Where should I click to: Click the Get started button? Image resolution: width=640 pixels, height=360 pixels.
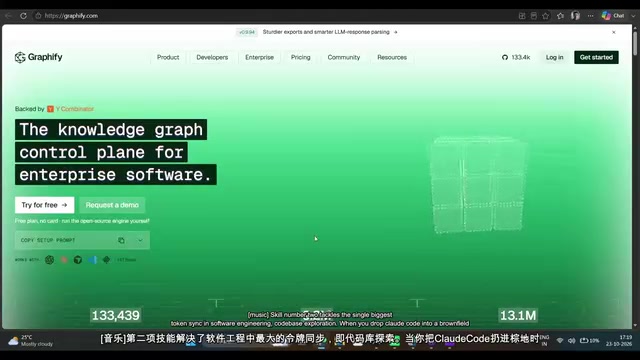pyautogui.click(x=596, y=58)
